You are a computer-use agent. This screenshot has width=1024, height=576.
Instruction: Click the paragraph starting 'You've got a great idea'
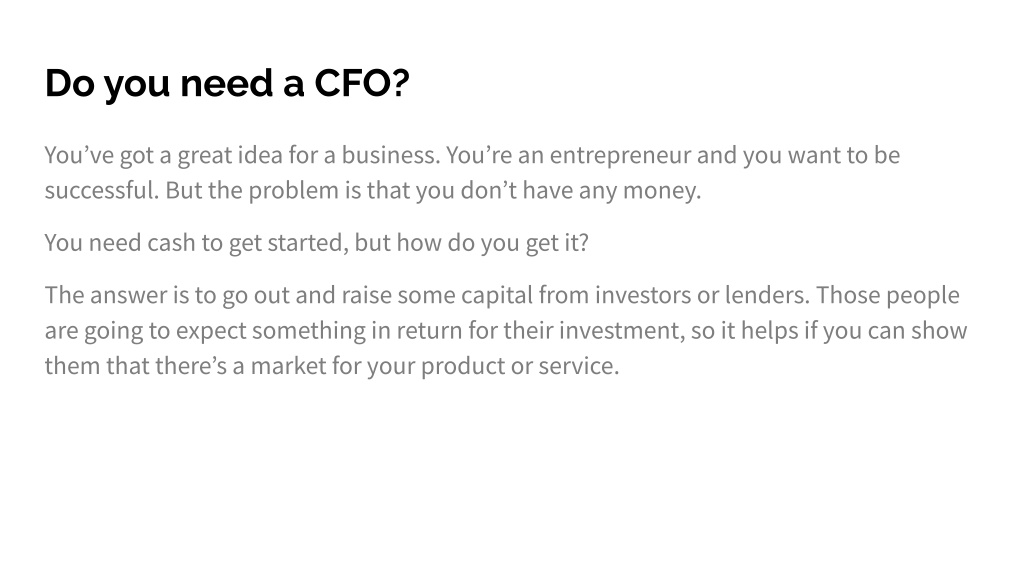tap(472, 172)
